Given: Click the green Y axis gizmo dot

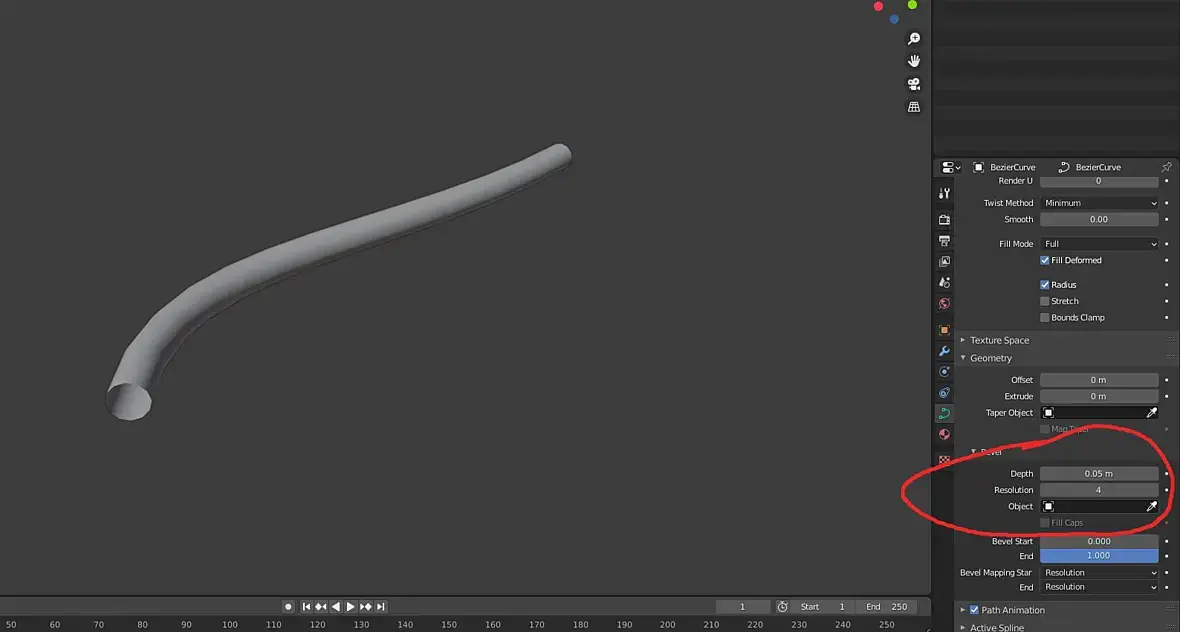Looking at the screenshot, I should [x=912, y=5].
